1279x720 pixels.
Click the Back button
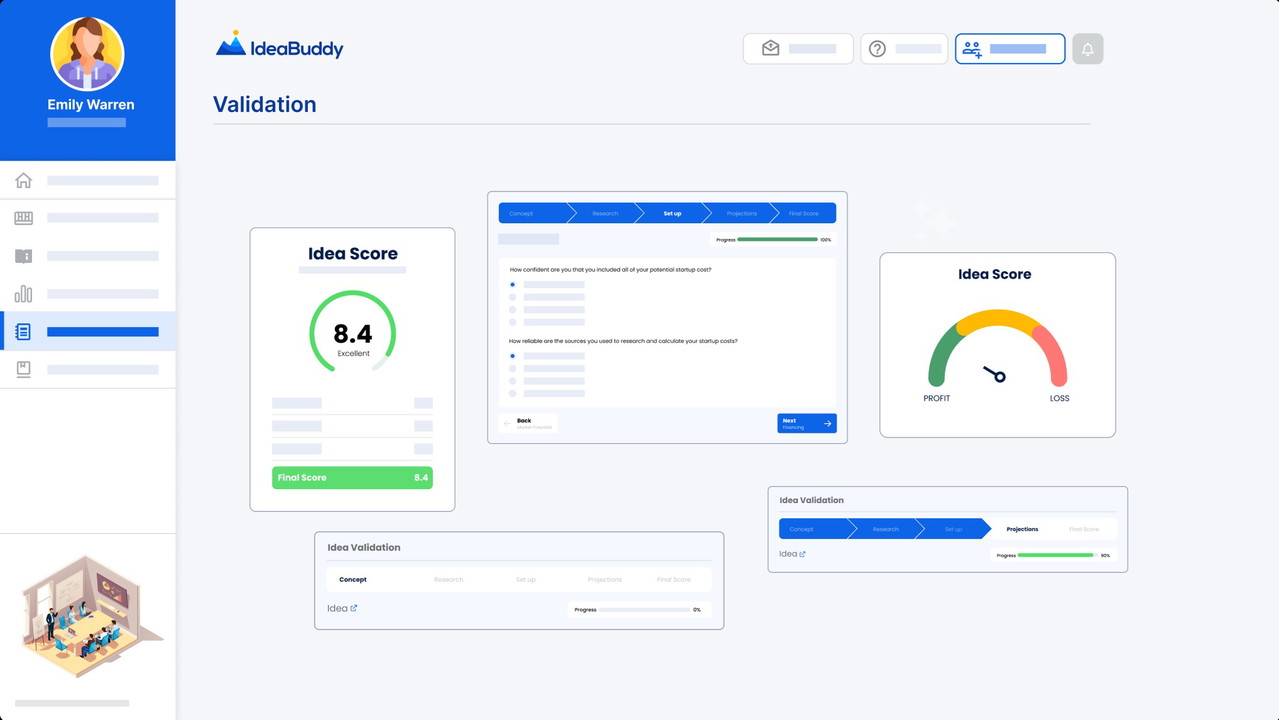click(527, 423)
